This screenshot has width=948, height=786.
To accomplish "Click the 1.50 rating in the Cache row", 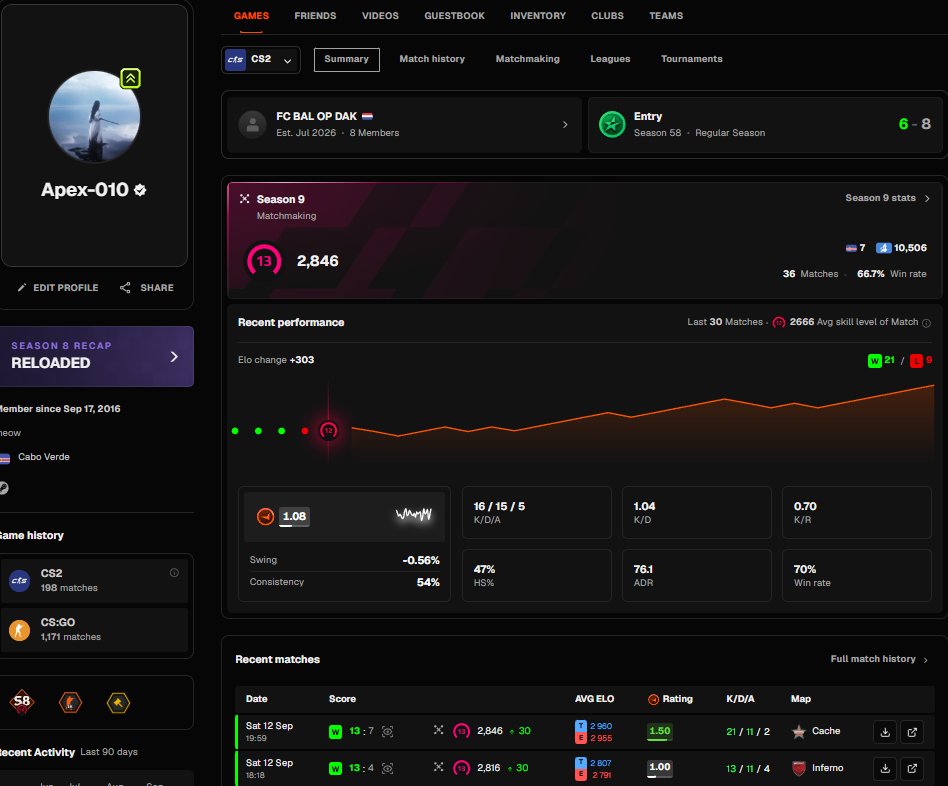I will tap(659, 732).
